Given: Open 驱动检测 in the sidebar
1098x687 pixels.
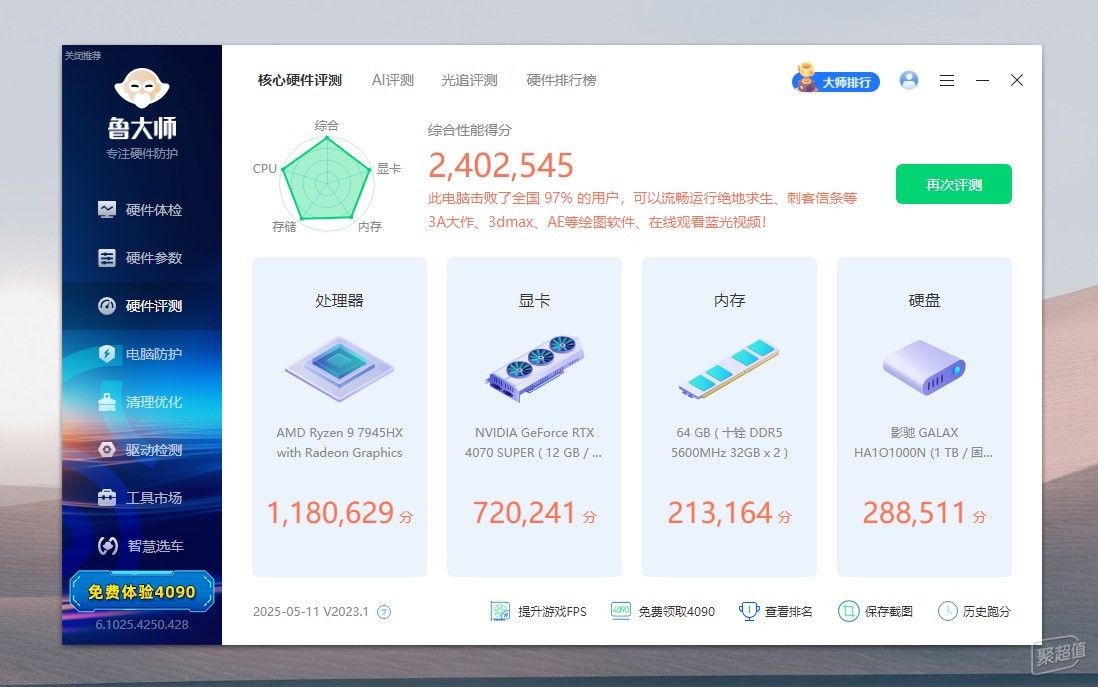Looking at the screenshot, I should 141,450.
